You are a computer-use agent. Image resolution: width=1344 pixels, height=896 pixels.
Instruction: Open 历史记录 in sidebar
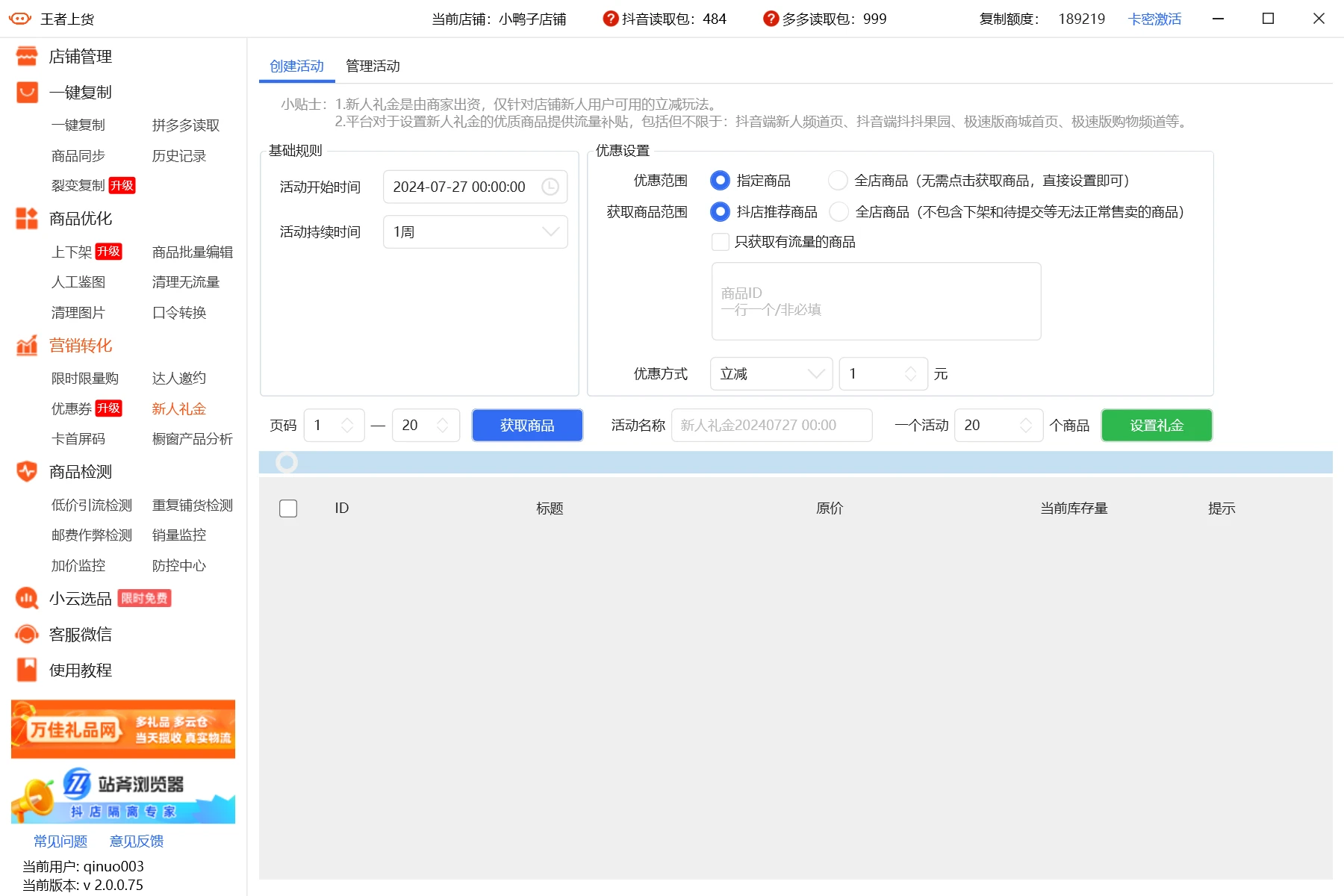(x=179, y=155)
